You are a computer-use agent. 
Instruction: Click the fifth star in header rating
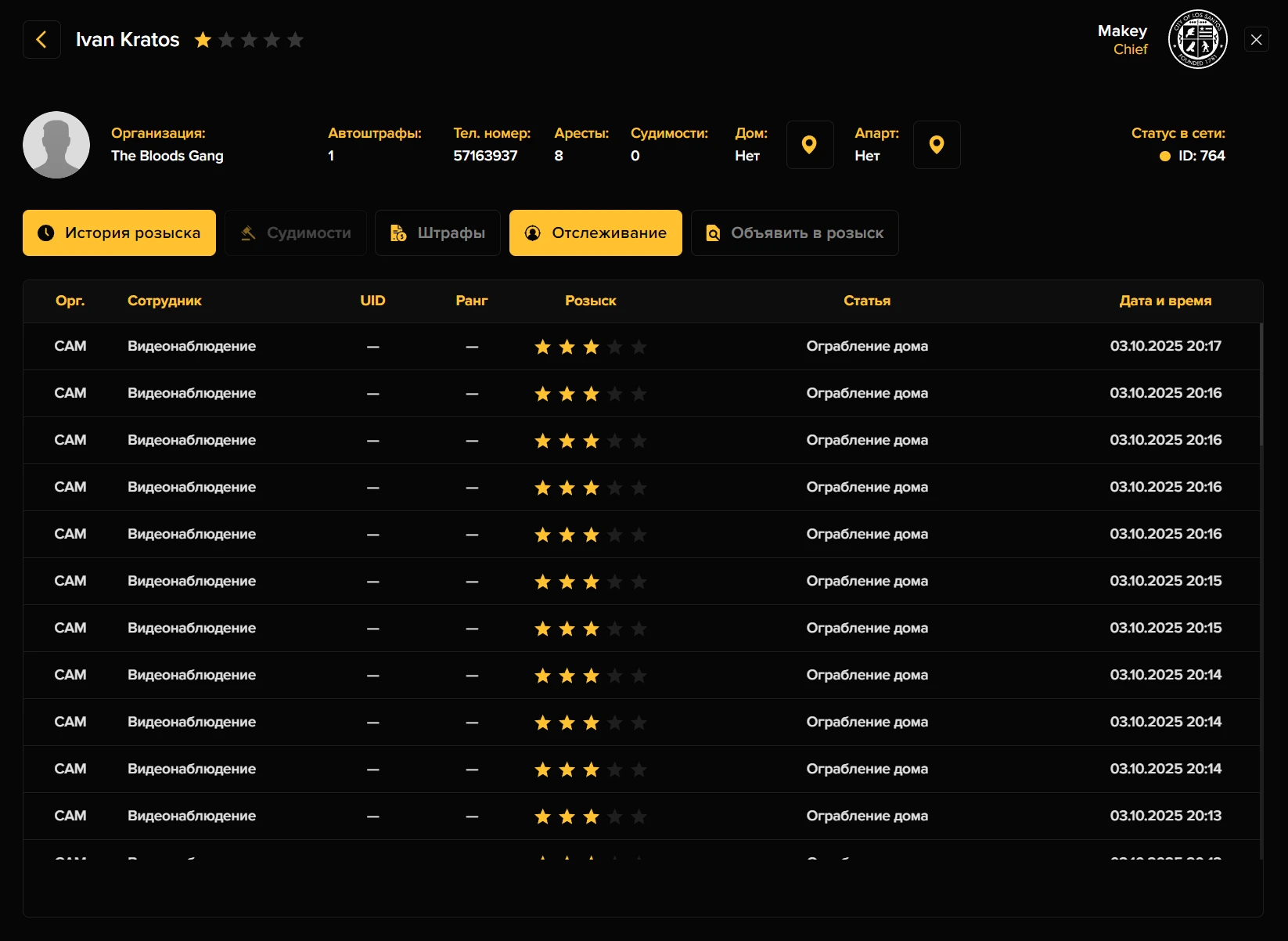[x=295, y=40]
